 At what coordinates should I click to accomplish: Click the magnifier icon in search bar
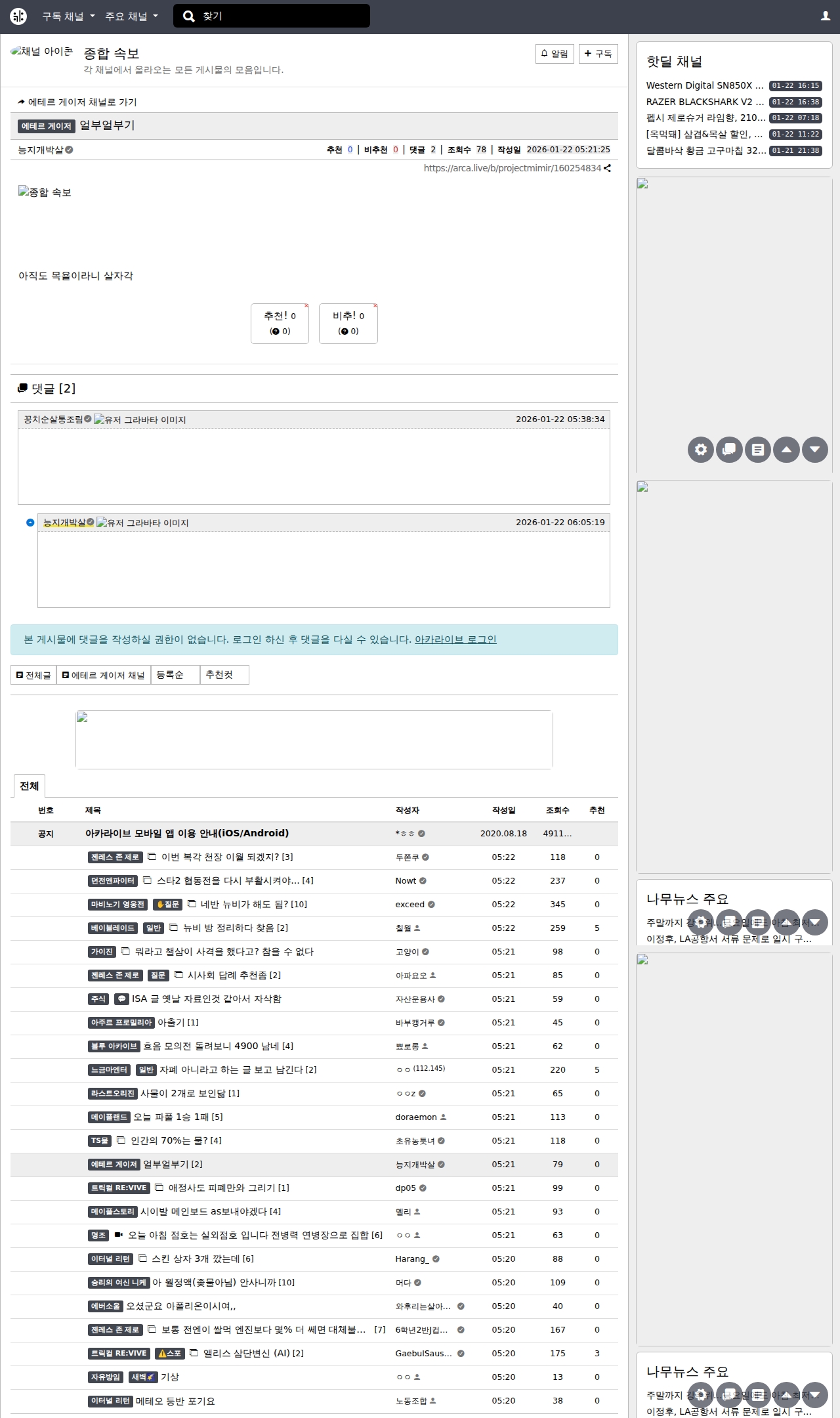coord(189,16)
